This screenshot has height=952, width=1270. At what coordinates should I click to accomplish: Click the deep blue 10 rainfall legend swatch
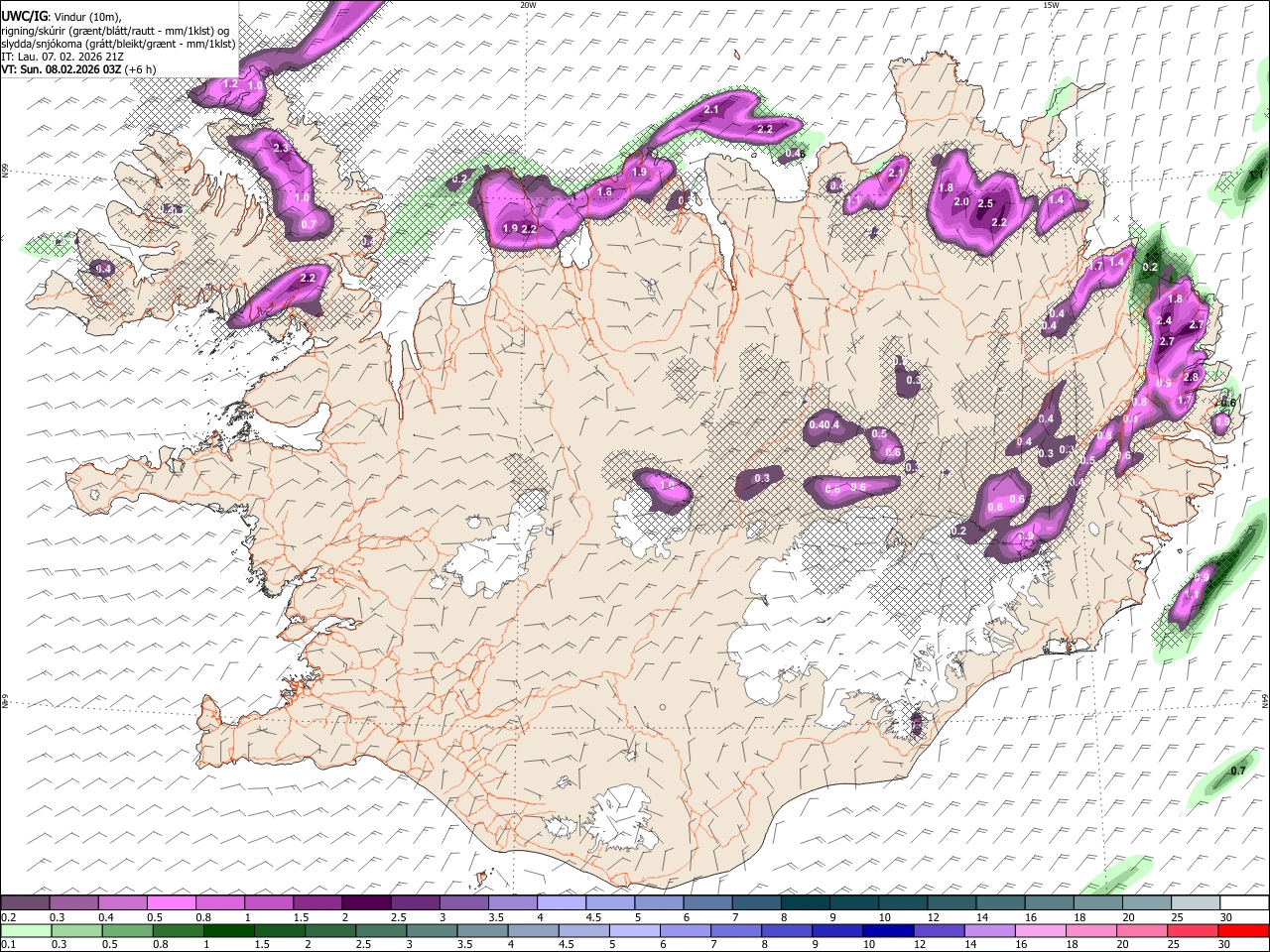(887, 931)
